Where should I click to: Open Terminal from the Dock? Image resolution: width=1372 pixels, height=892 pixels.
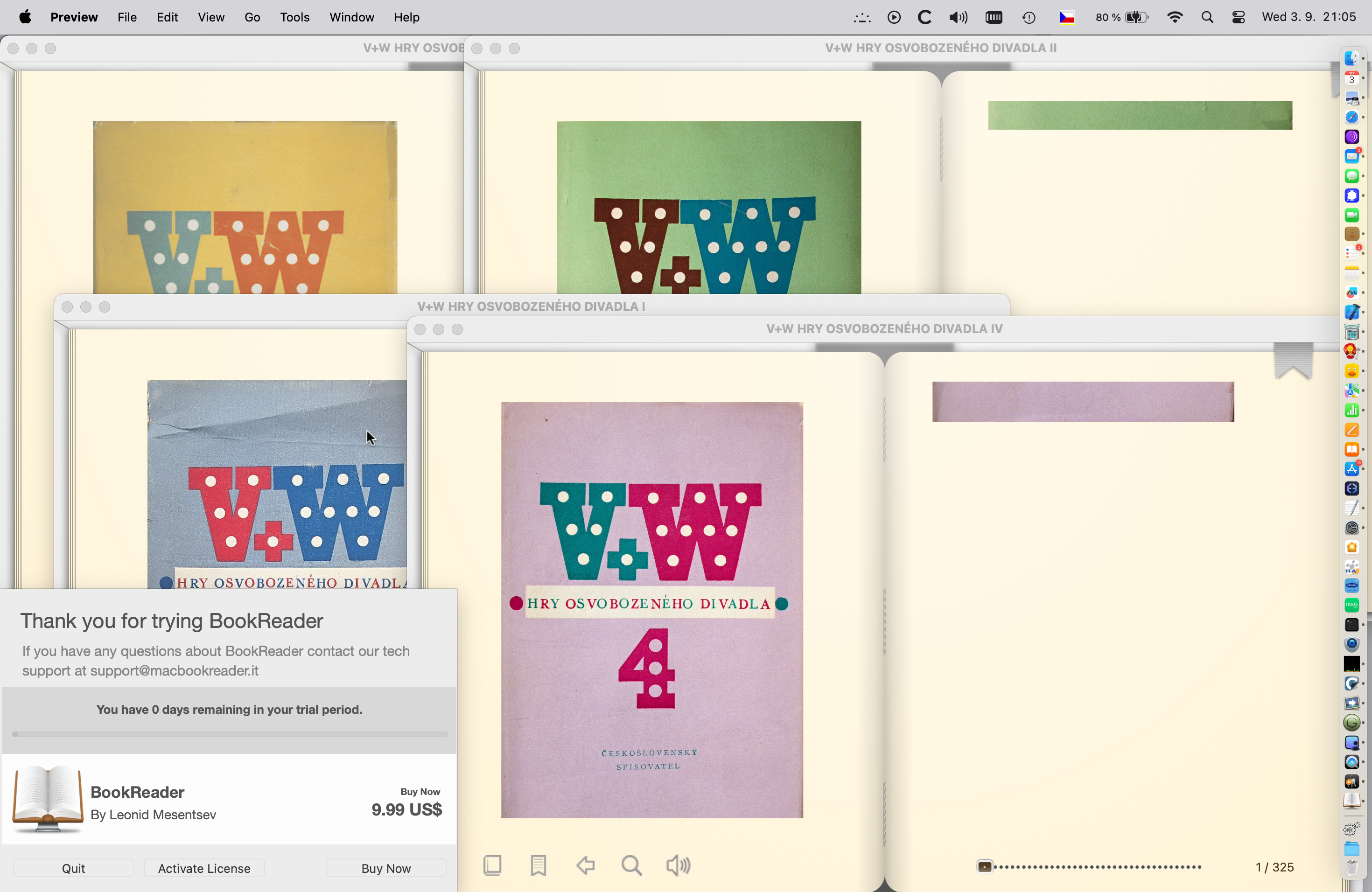click(x=1352, y=625)
